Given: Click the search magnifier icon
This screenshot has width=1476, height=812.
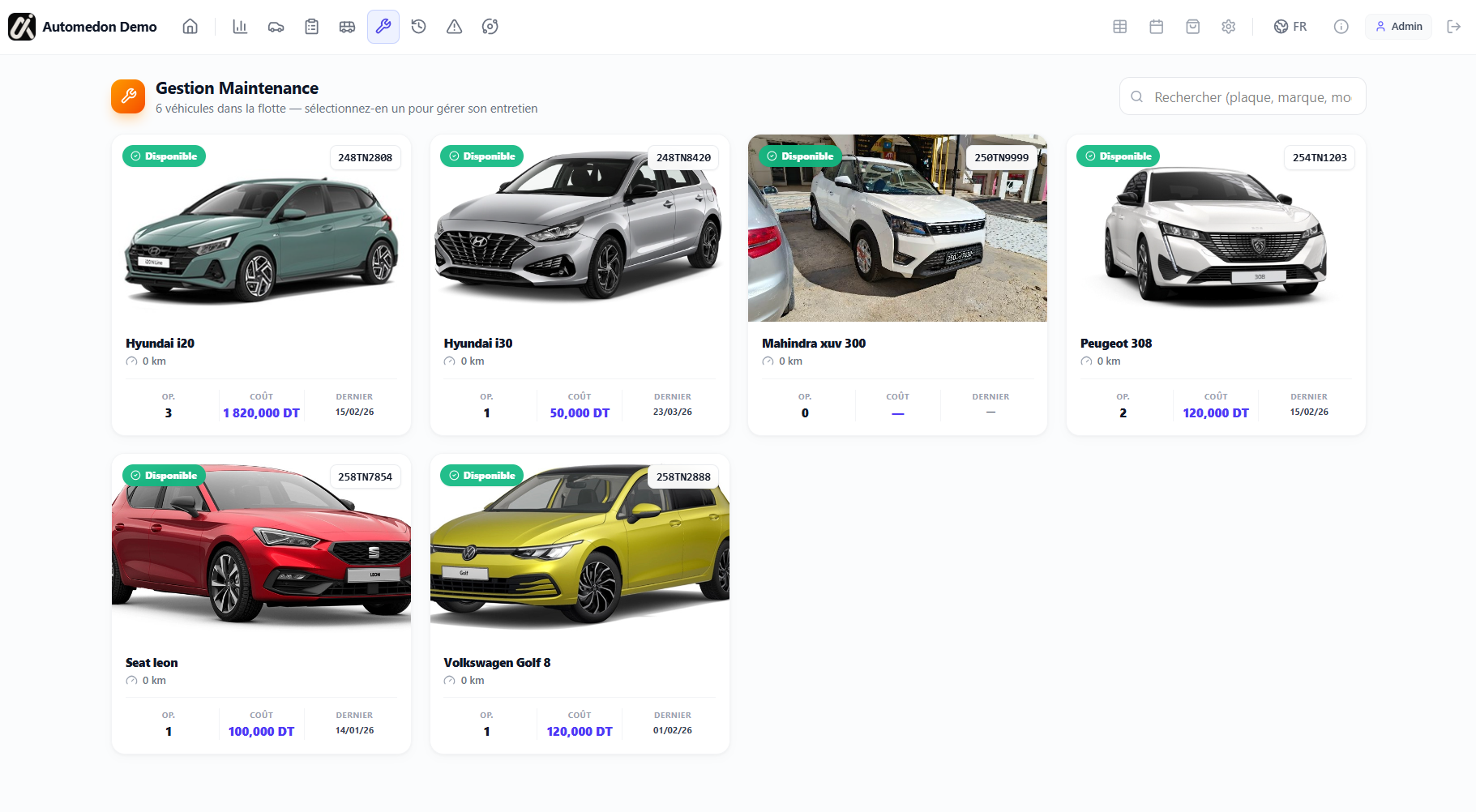Looking at the screenshot, I should tap(1137, 96).
